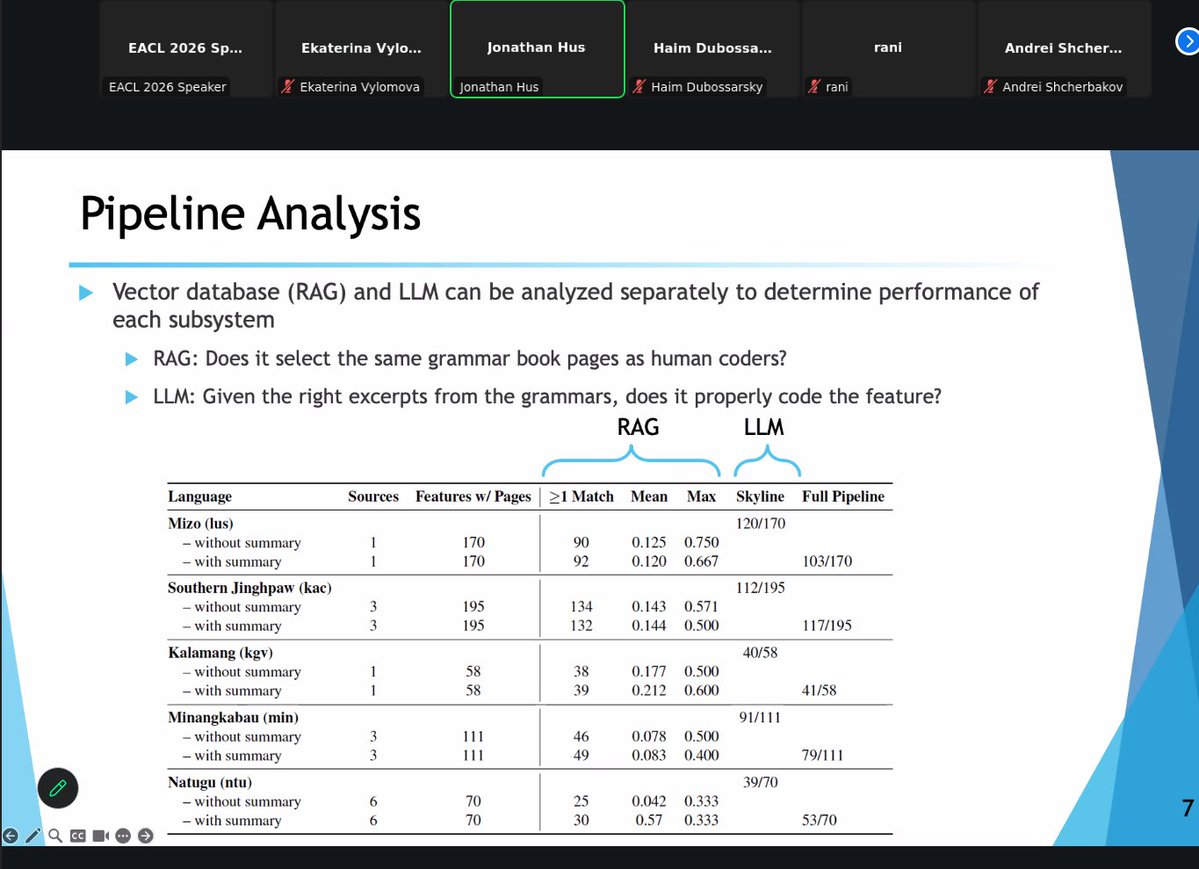Image resolution: width=1199 pixels, height=869 pixels.
Task: Click the camera video icon in slideshow bar
Action: coord(100,836)
